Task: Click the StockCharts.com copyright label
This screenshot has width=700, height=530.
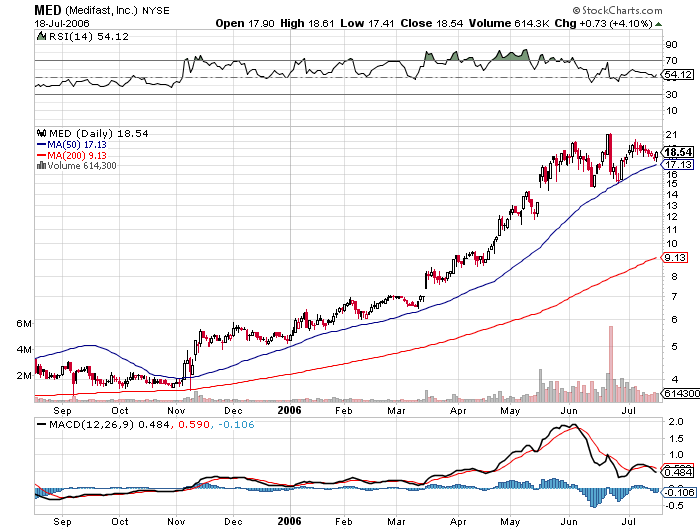Action: pyautogui.click(x=617, y=10)
